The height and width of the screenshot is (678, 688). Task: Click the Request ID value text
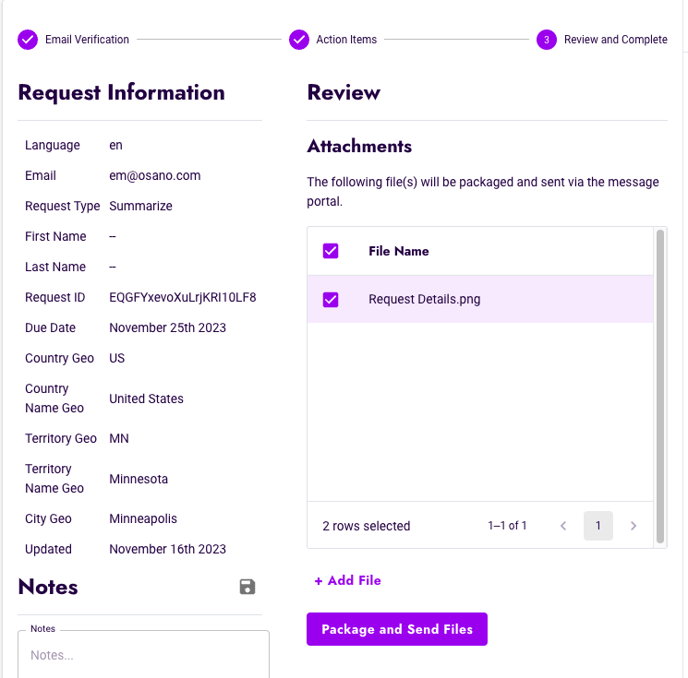click(182, 297)
